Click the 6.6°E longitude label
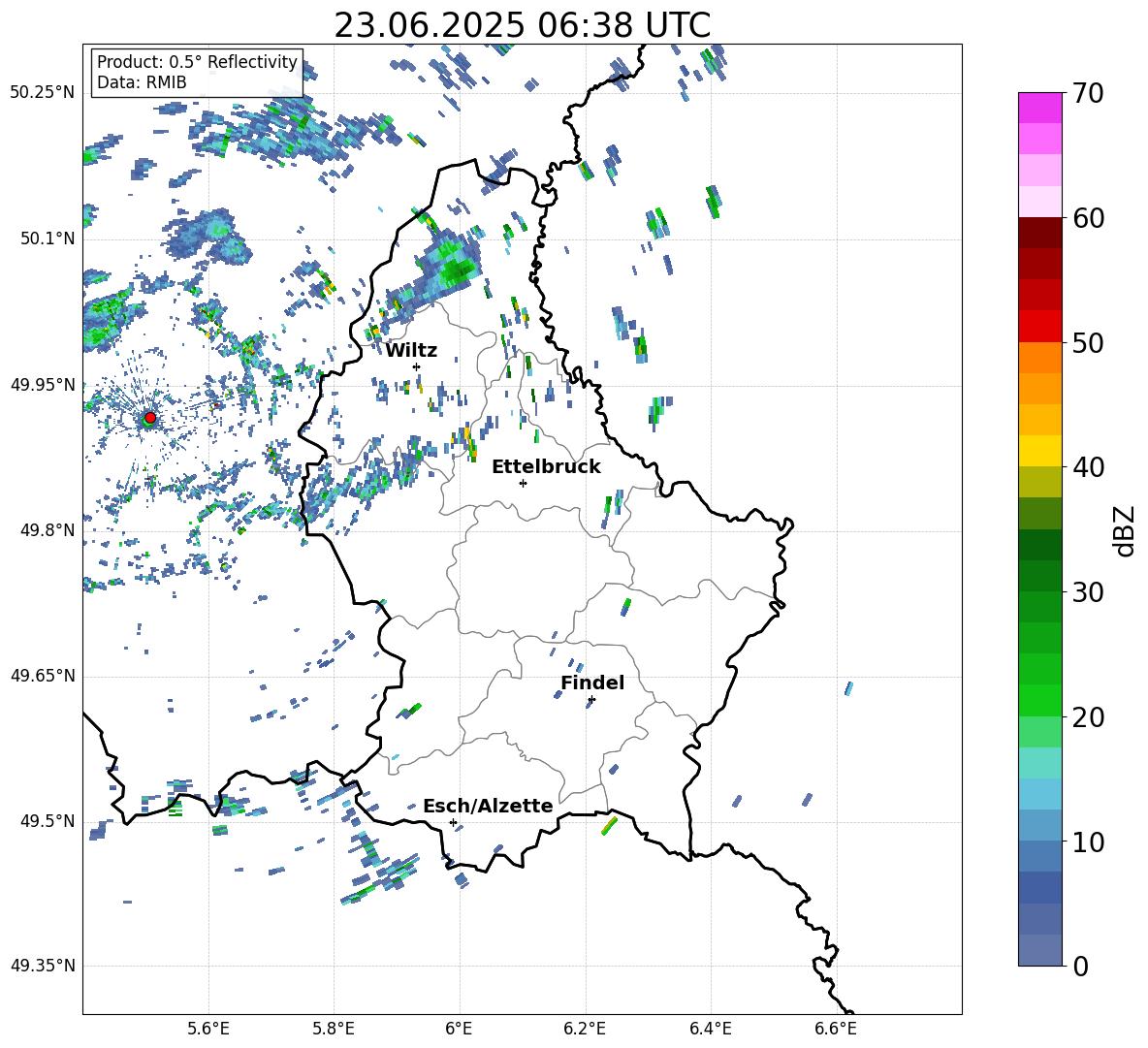The image size is (1148, 1048). (836, 1029)
